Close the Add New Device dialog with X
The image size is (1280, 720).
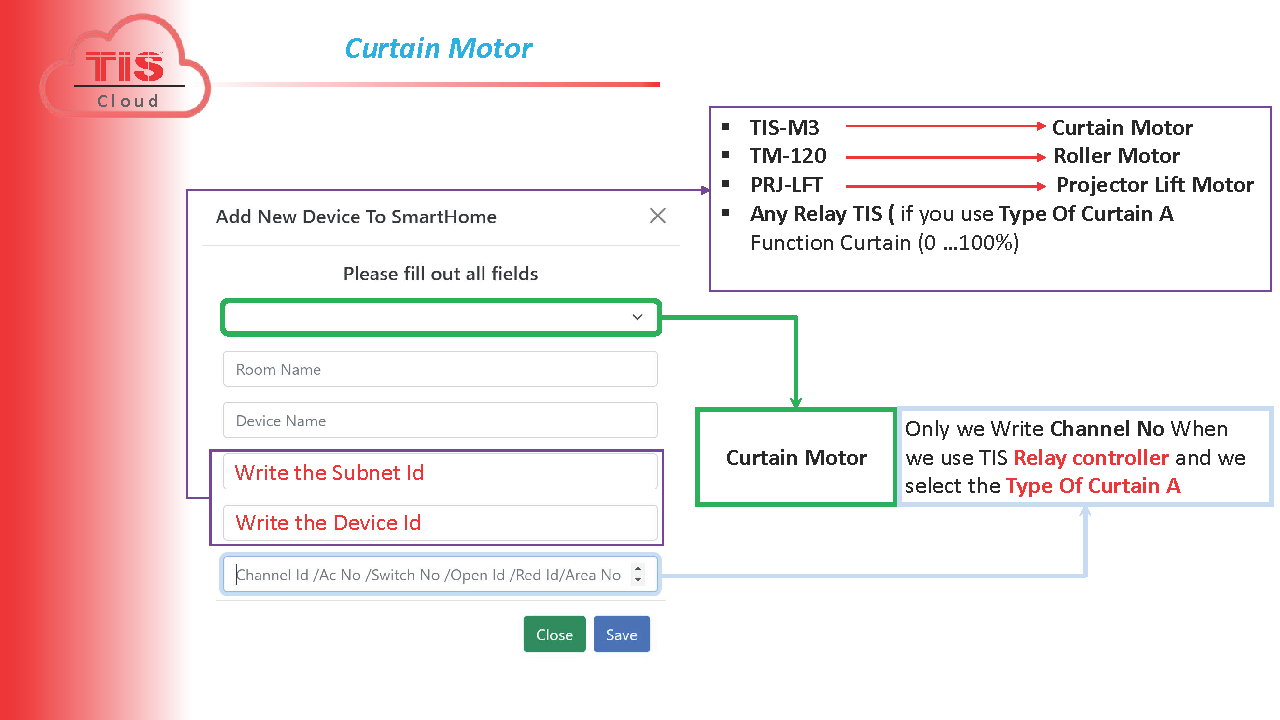click(657, 216)
